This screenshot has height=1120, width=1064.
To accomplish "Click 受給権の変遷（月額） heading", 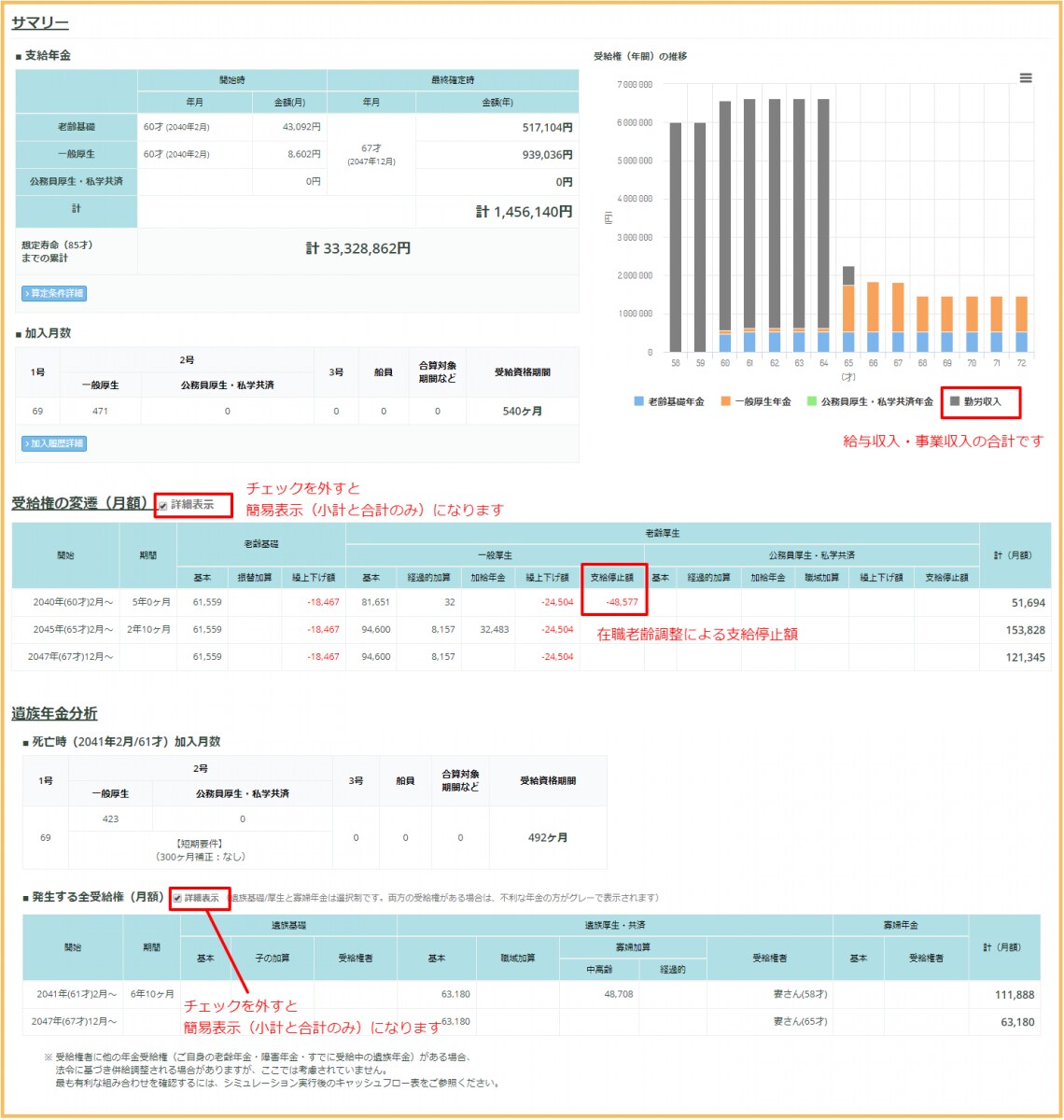I will pyautogui.click(x=80, y=503).
